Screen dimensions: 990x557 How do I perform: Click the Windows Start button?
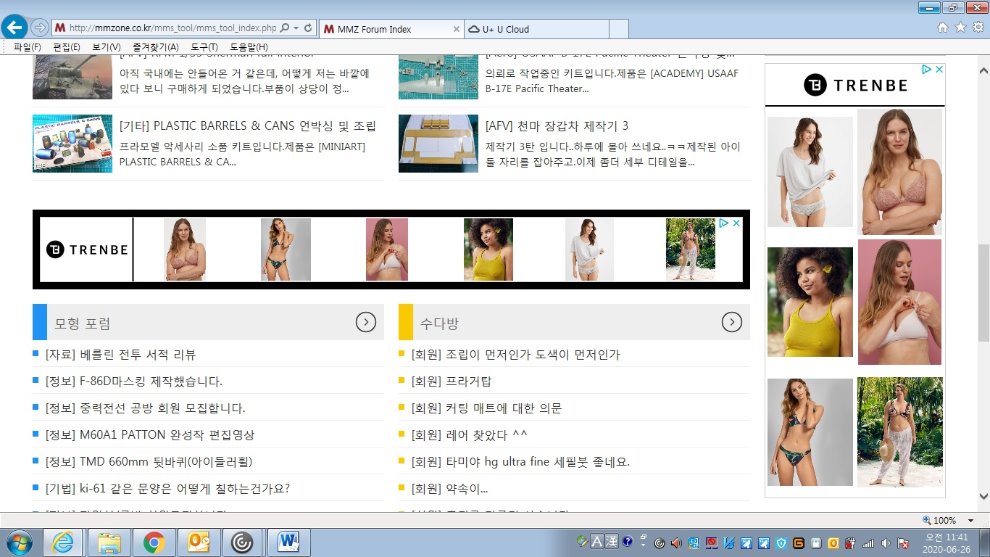pos(18,542)
